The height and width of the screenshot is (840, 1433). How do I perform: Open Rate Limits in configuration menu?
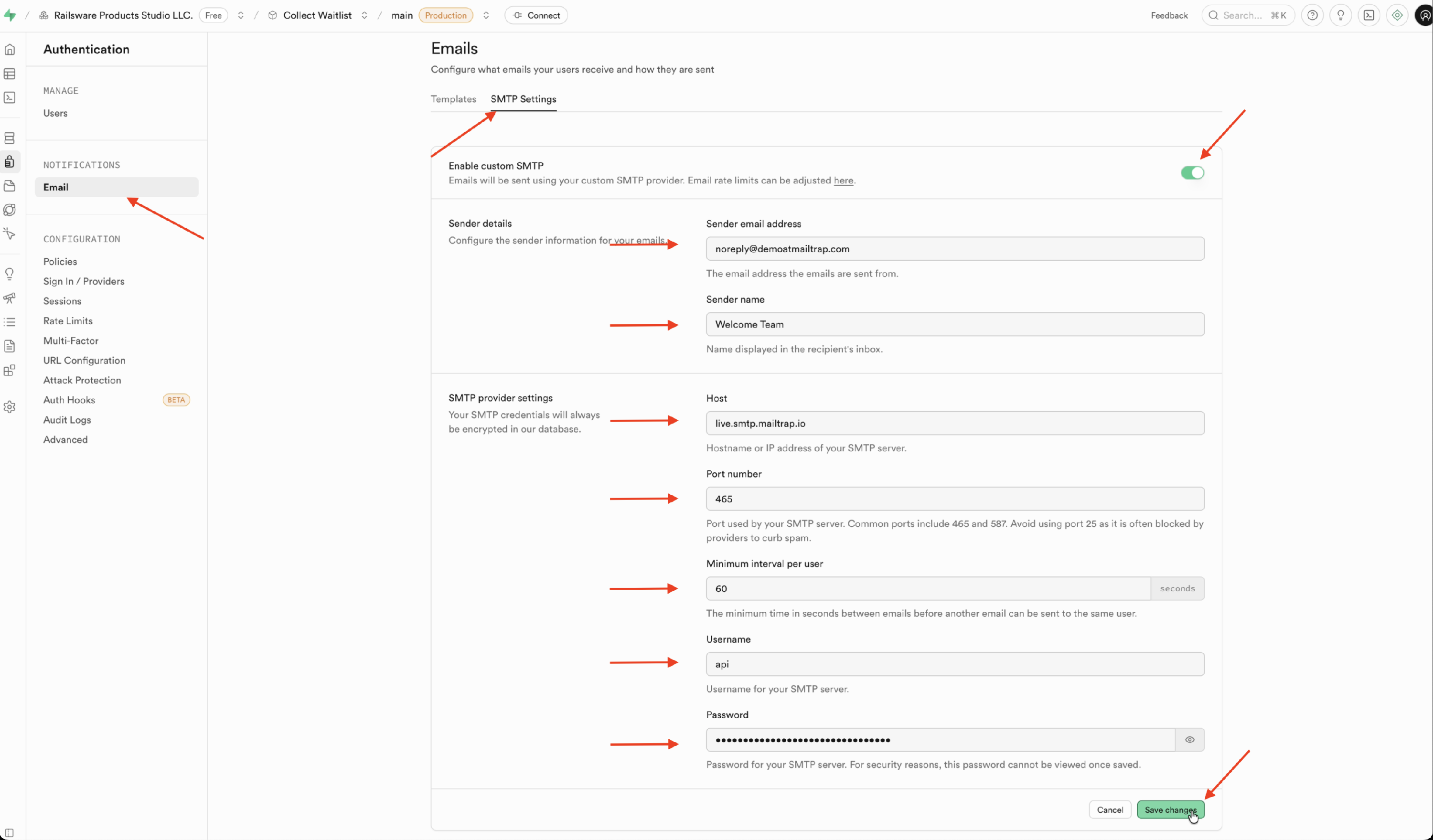pyautogui.click(x=68, y=320)
